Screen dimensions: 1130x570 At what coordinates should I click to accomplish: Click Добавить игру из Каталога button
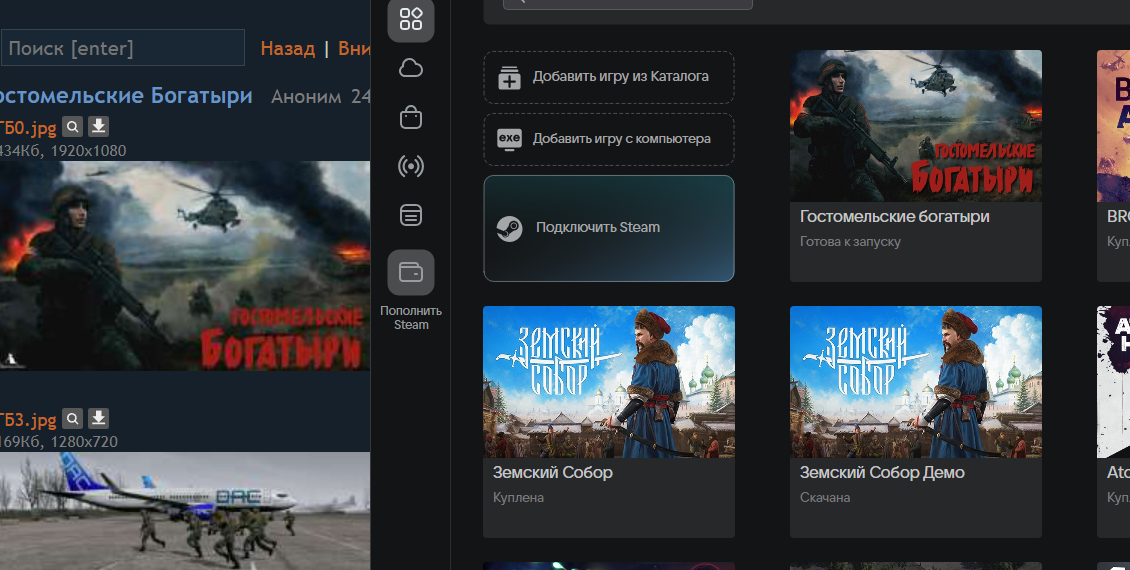coord(609,77)
